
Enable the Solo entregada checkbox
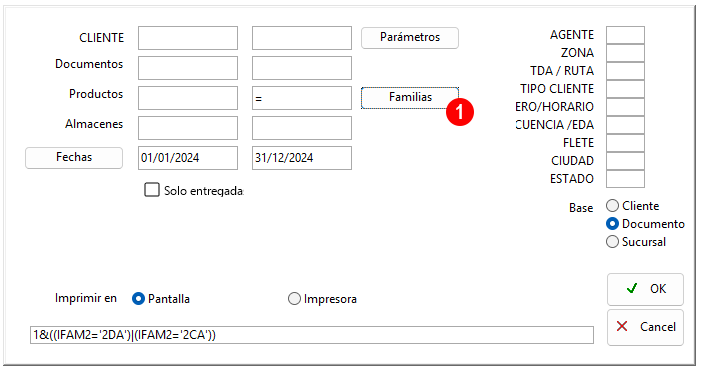click(x=152, y=189)
